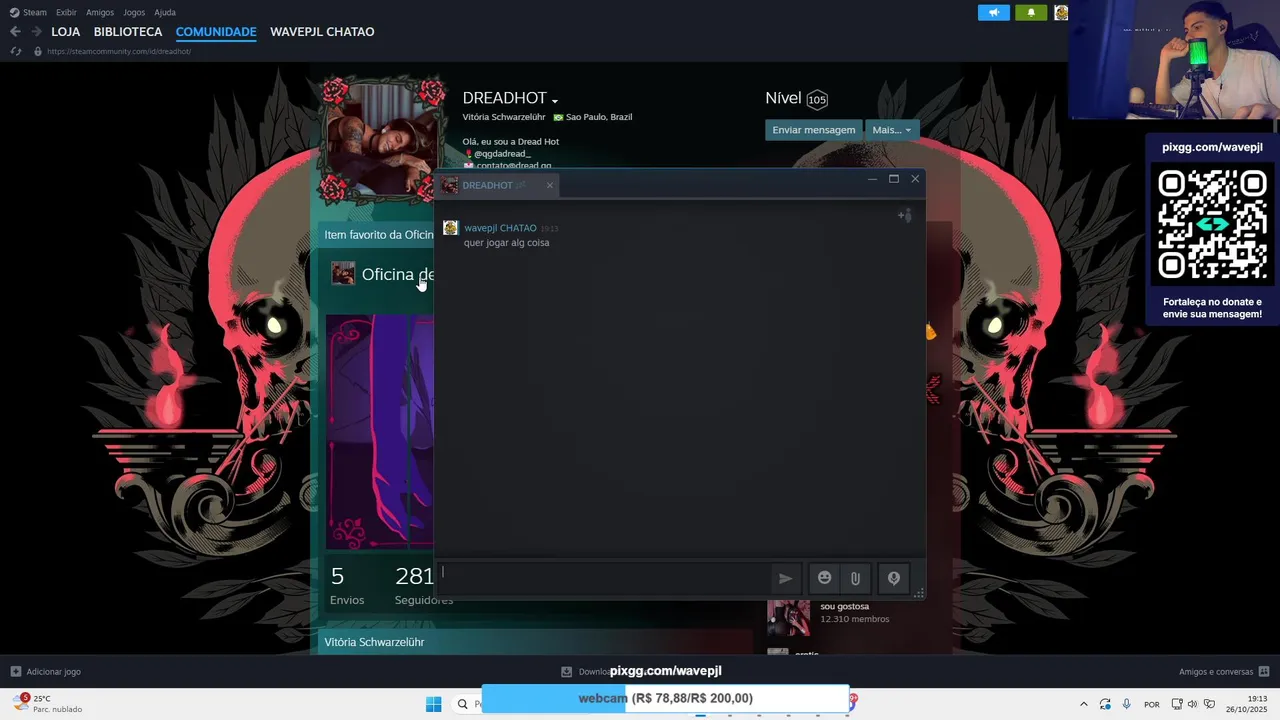This screenshot has height=720, width=1280.
Task: Click the chat message input field
Action: point(604,577)
